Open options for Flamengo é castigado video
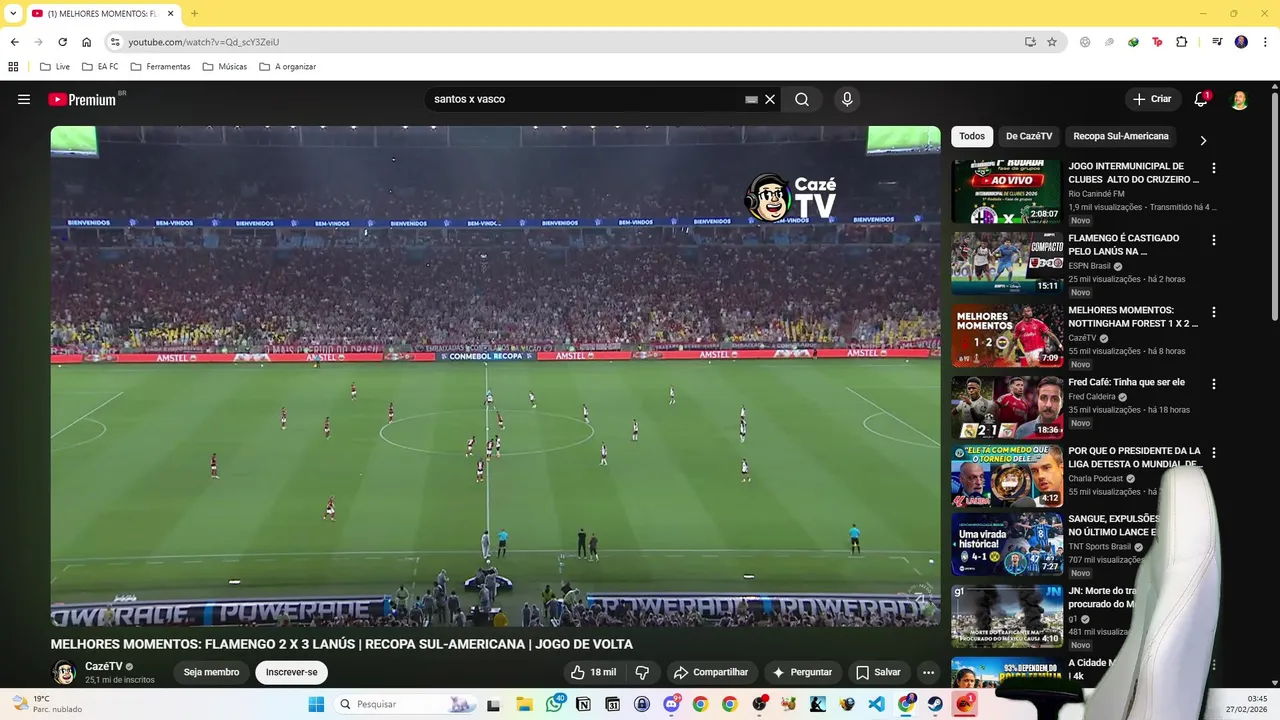 pyautogui.click(x=1214, y=240)
